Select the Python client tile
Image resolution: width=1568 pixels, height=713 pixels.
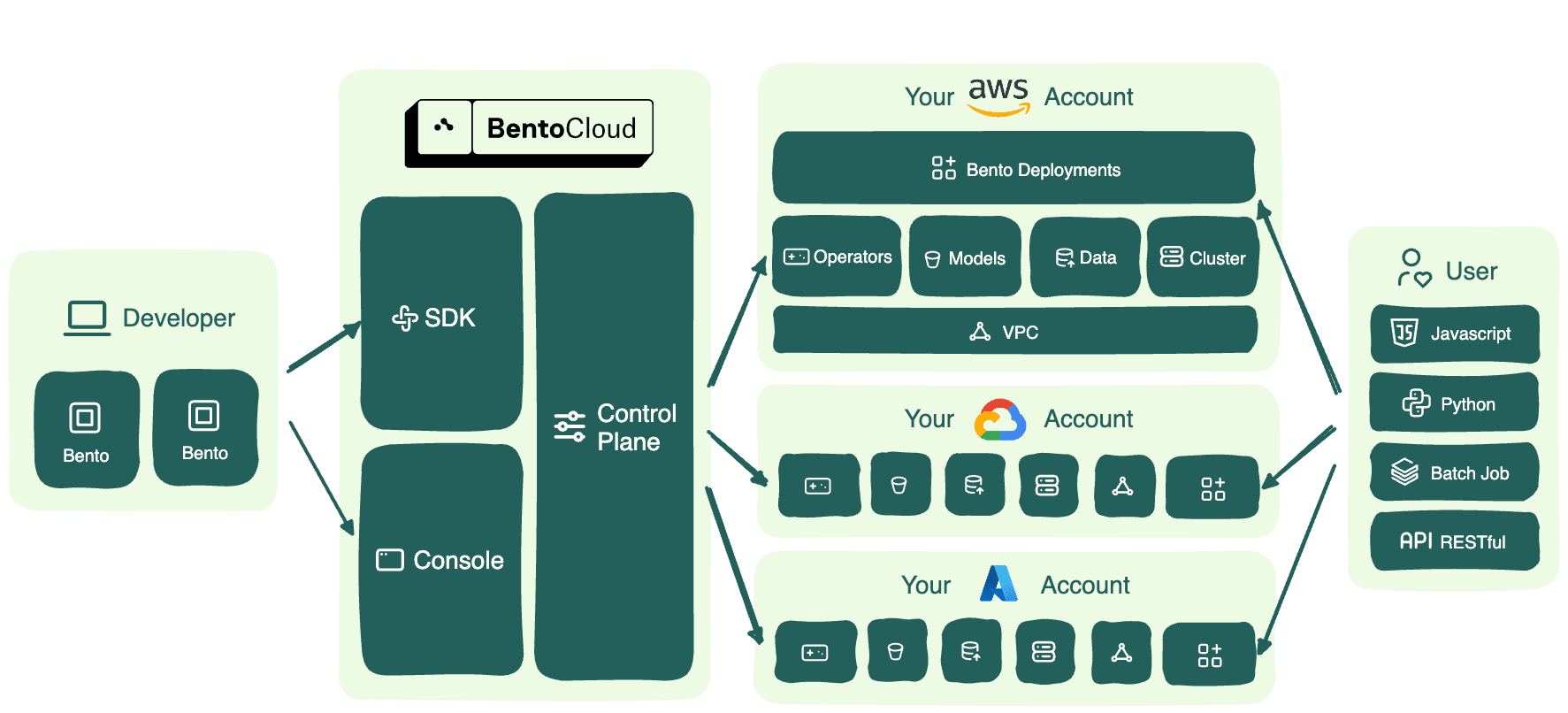click(x=1454, y=402)
